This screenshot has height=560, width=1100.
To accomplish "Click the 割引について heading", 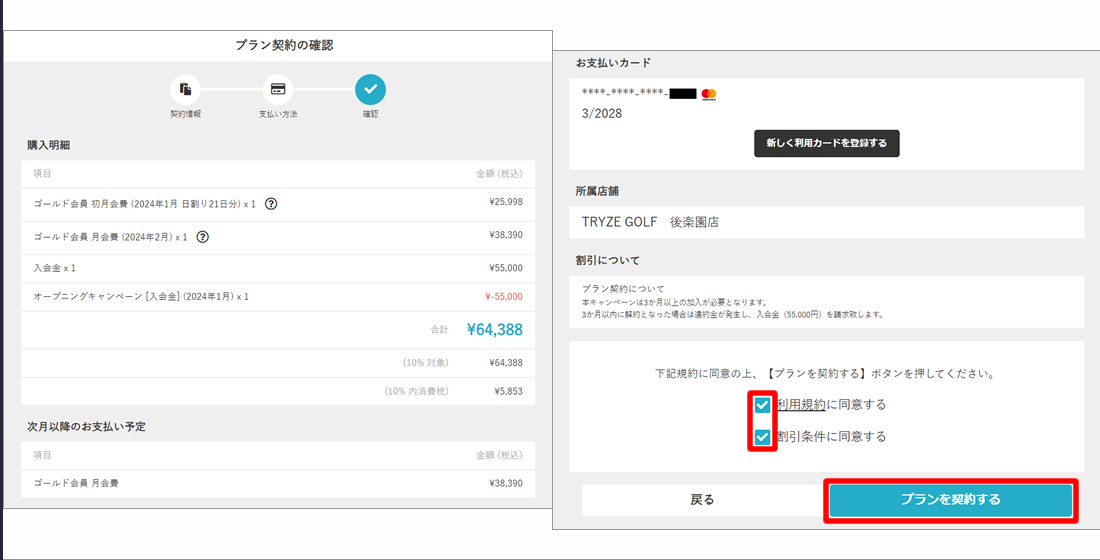I will click(x=608, y=260).
